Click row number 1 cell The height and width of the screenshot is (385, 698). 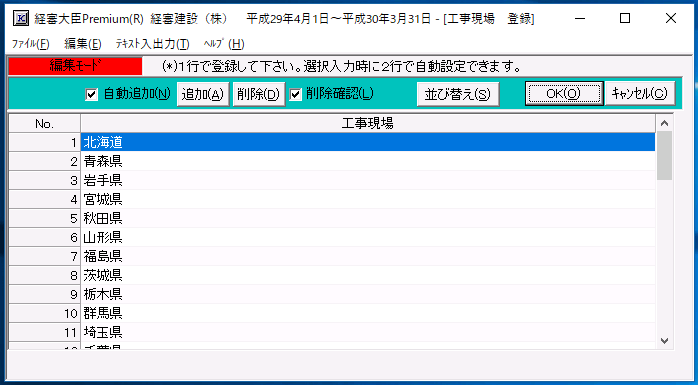click(x=45, y=142)
